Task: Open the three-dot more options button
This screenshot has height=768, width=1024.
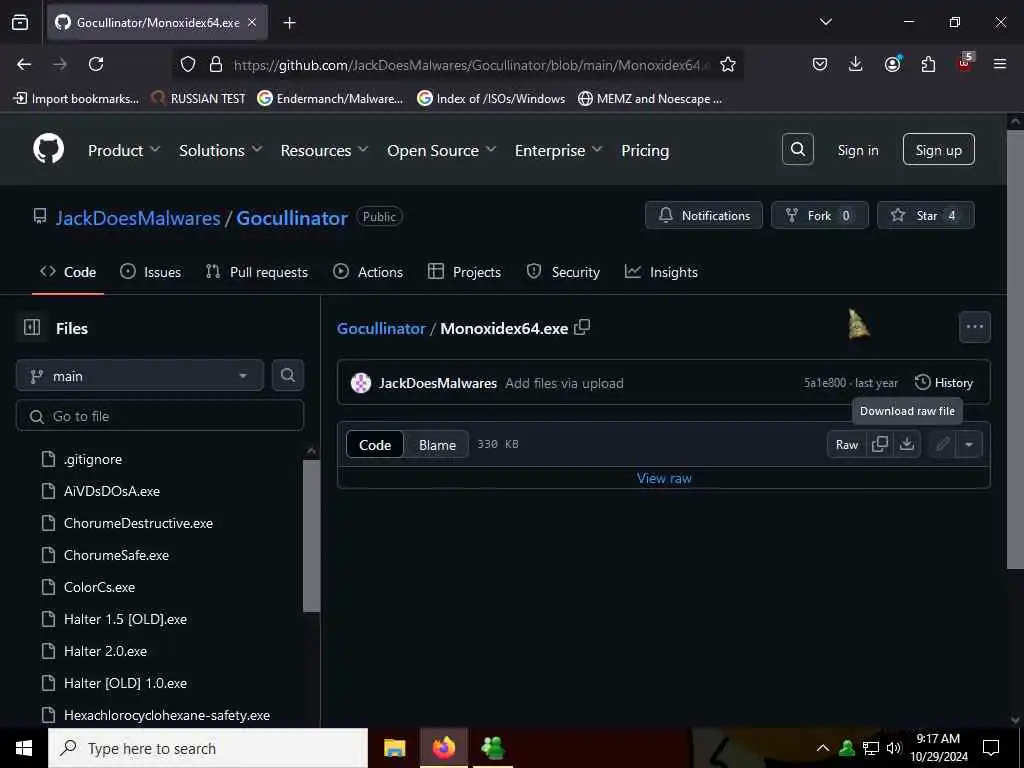Action: coord(974,327)
